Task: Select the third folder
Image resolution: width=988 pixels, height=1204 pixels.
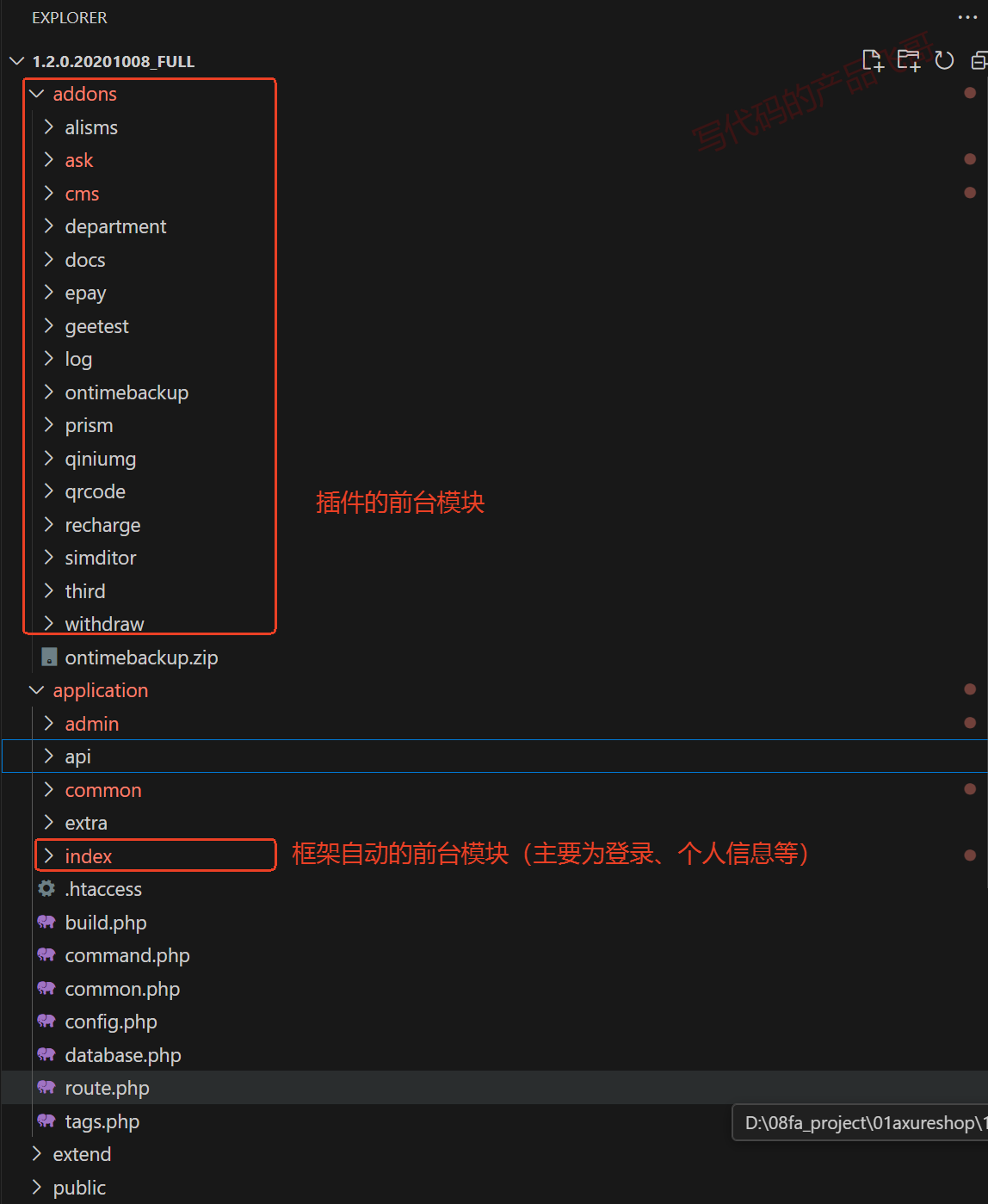Action: click(85, 591)
